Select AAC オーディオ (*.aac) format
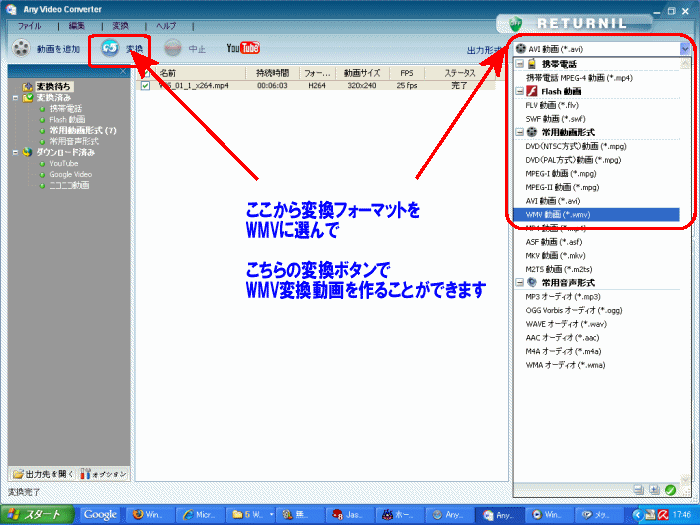Image resolution: width=700 pixels, height=525 pixels. coord(562,338)
